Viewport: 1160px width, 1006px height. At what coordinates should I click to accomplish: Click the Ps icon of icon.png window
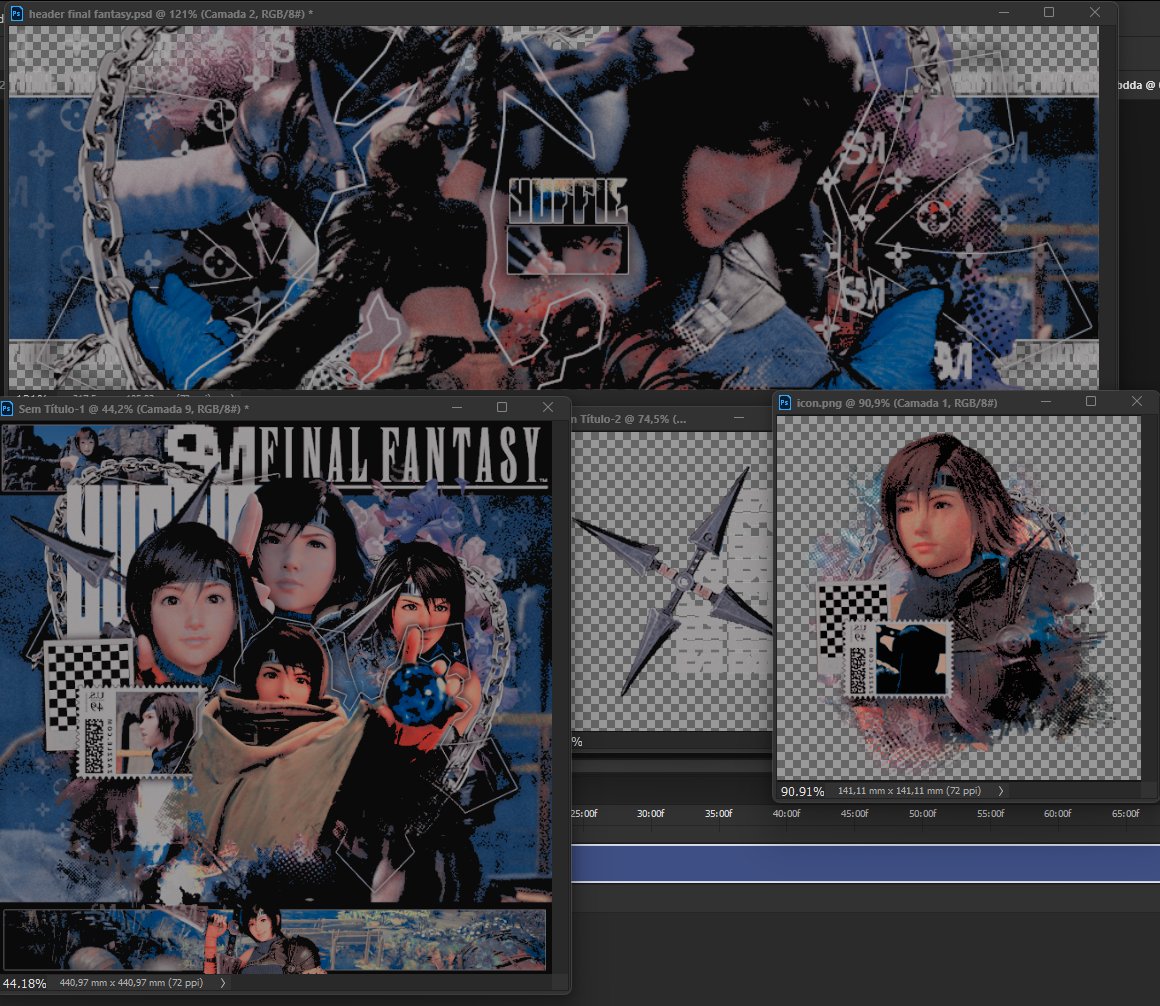[x=785, y=402]
